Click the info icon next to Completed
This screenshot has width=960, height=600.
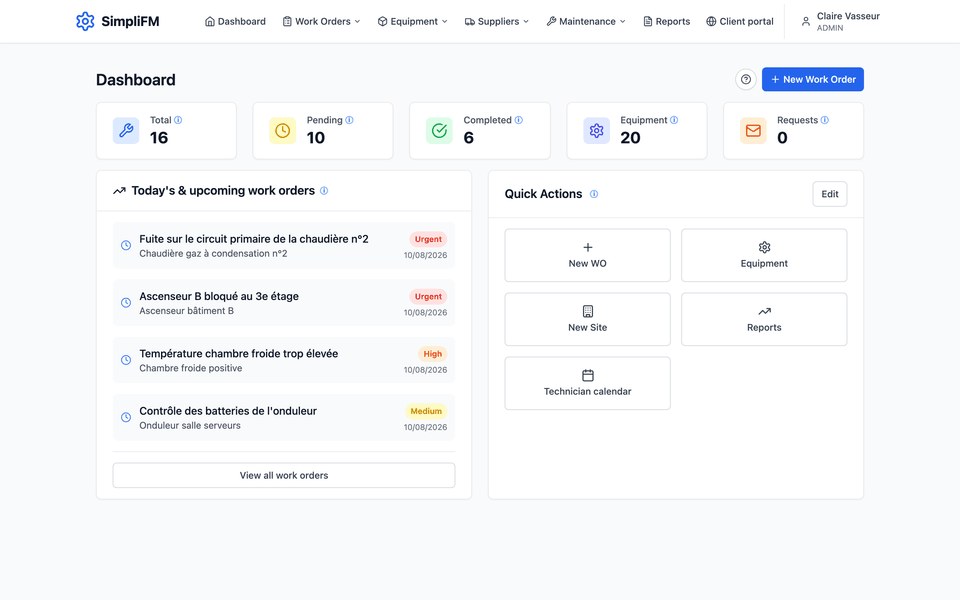coord(519,120)
